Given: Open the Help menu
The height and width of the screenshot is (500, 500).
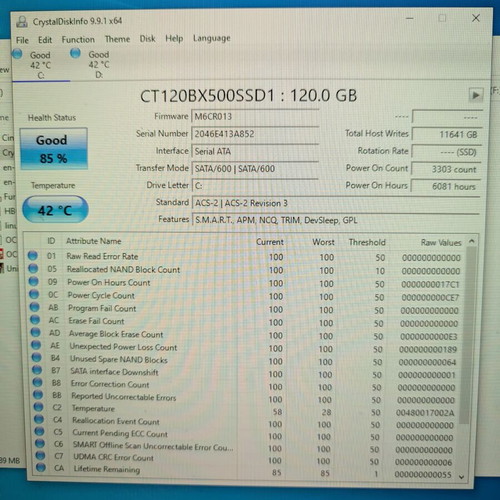Looking at the screenshot, I should tap(174, 39).
